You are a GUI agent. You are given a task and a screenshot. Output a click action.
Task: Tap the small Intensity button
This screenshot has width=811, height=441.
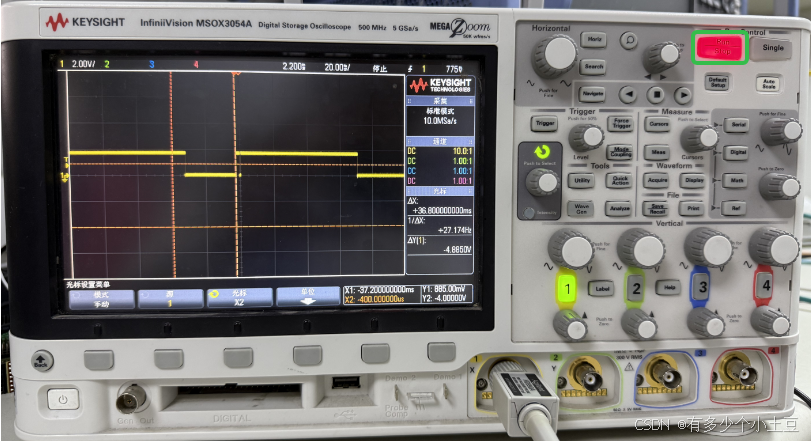click(x=528, y=212)
